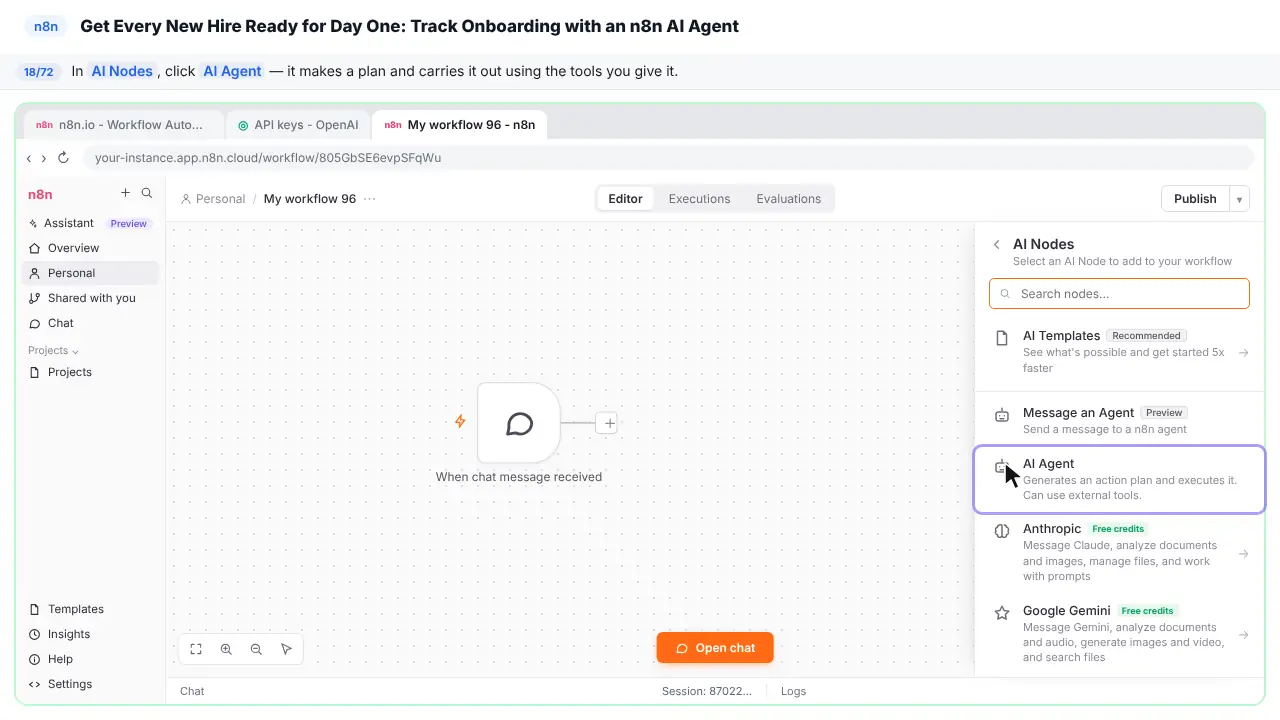Zoom in on the workflow canvas
Viewport: 1280px width, 720px height.
[x=226, y=649]
